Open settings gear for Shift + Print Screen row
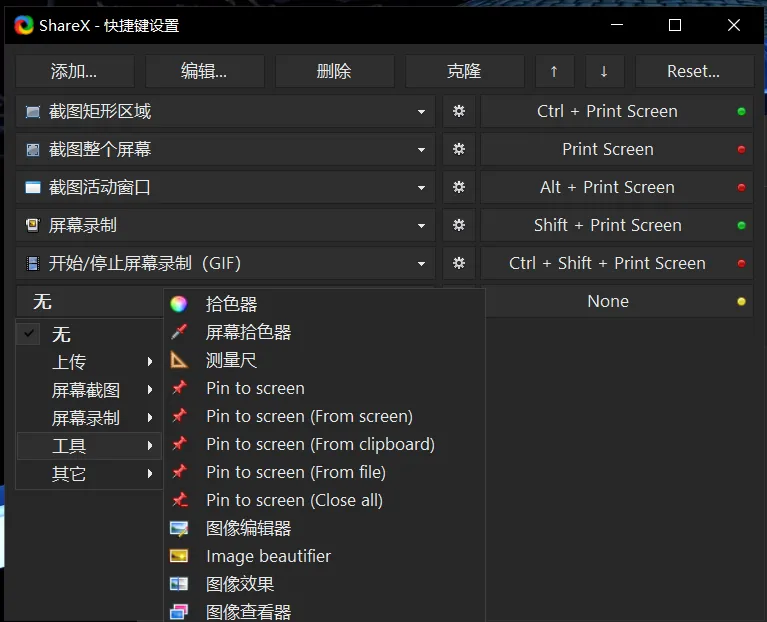Image resolution: width=767 pixels, height=622 pixels. click(x=459, y=225)
